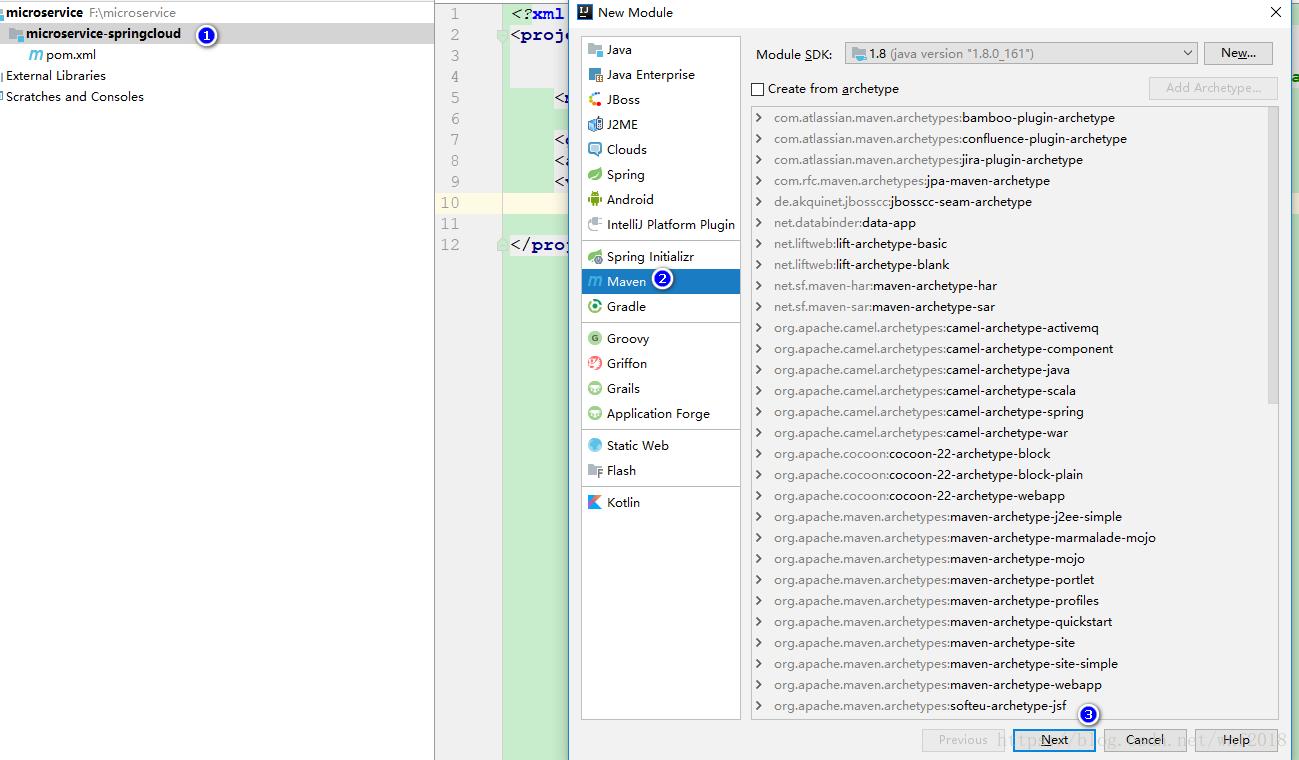Select the Spring leaf icon

(x=595, y=175)
